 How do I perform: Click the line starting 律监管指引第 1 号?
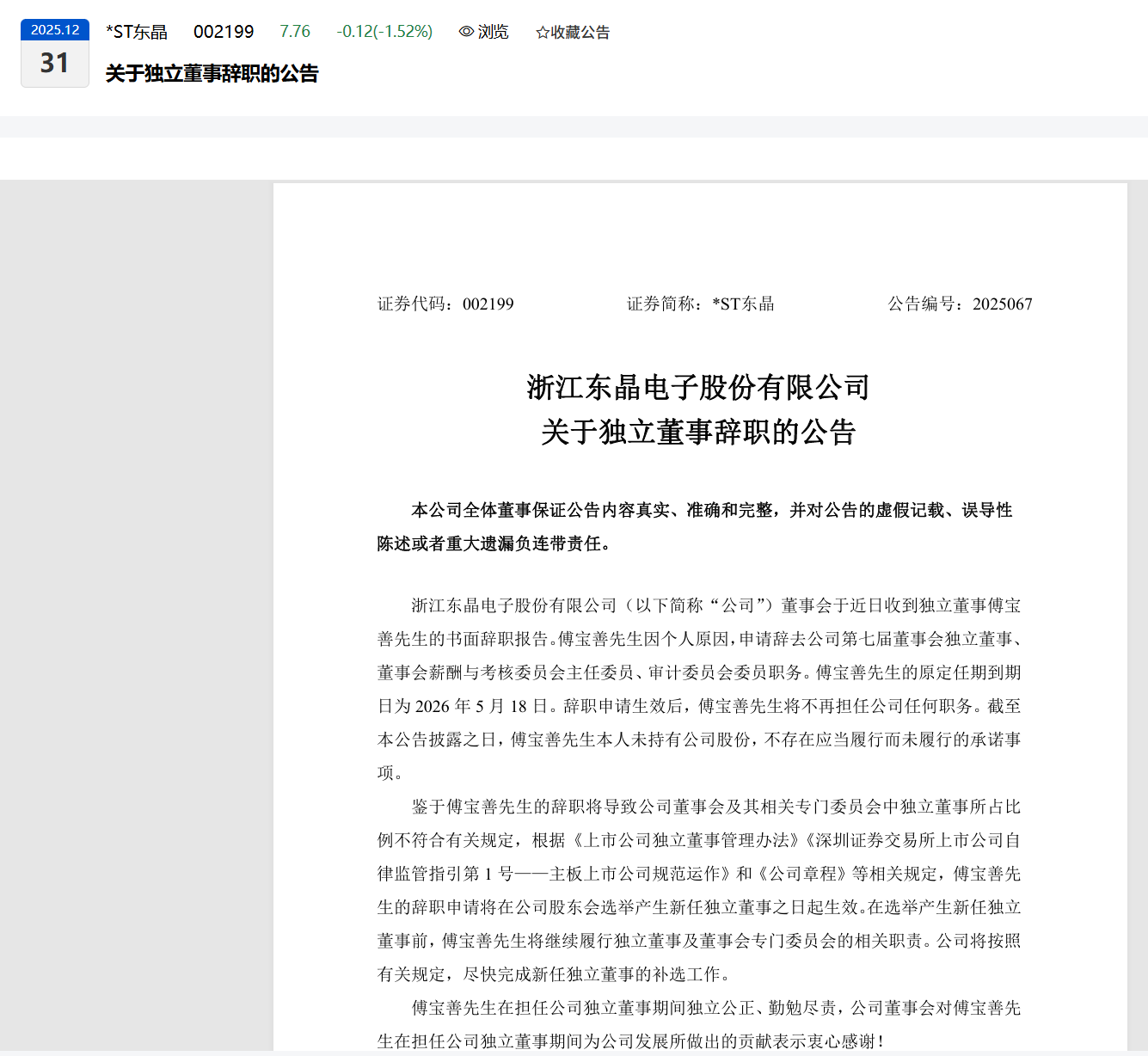(x=699, y=874)
